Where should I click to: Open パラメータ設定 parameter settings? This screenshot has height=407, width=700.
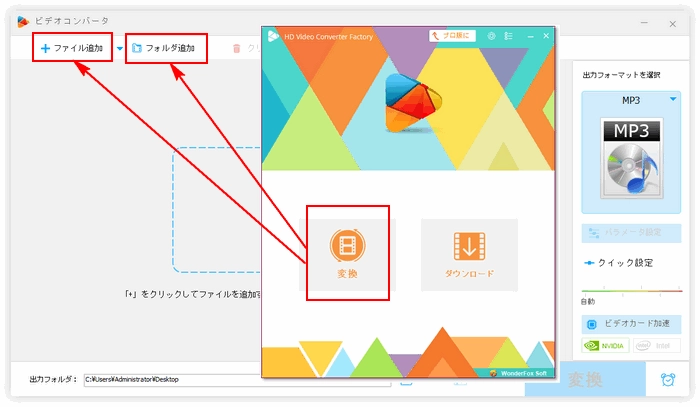point(631,233)
